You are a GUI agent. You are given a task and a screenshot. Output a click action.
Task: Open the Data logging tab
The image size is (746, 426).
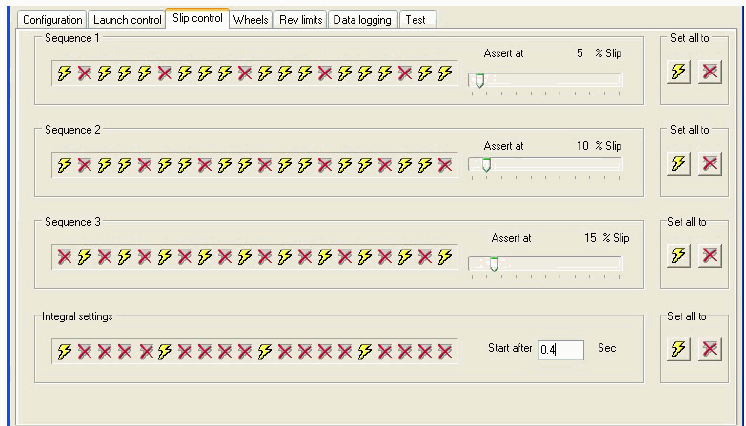(362, 20)
